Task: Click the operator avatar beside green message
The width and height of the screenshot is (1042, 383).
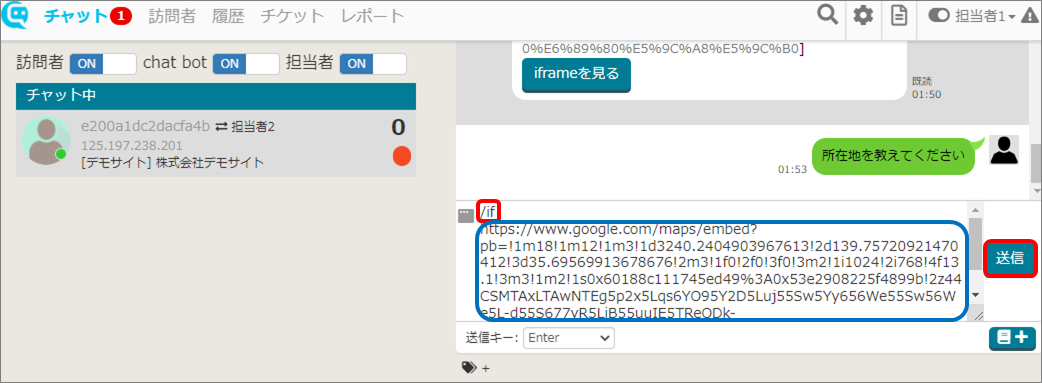Action: coord(1004,150)
